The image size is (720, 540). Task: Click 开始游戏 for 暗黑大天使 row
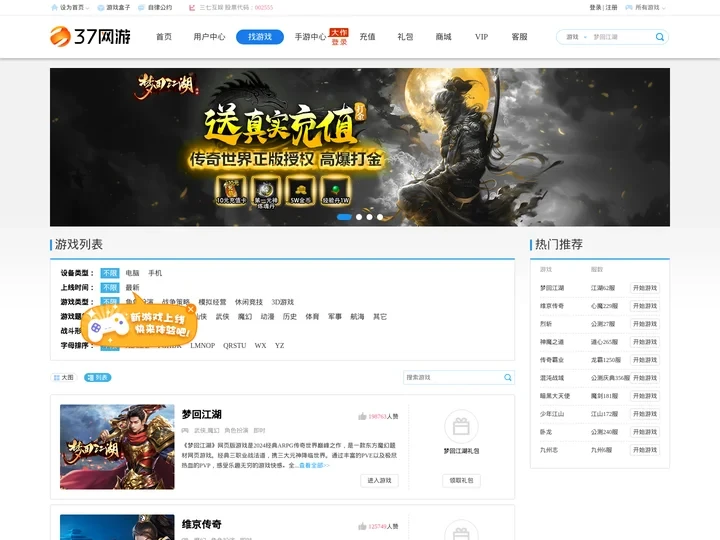point(645,396)
